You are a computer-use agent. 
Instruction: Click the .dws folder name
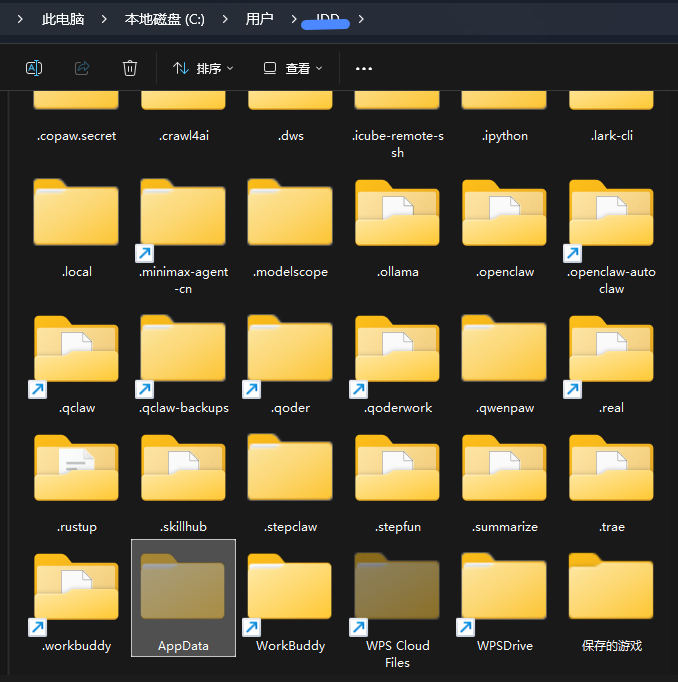click(291, 136)
